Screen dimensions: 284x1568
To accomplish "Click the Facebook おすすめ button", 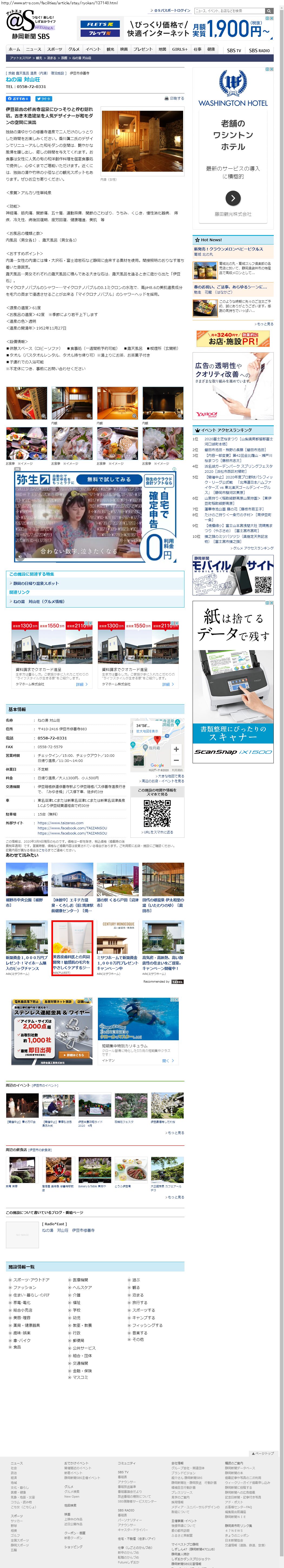I will (x=18, y=98).
